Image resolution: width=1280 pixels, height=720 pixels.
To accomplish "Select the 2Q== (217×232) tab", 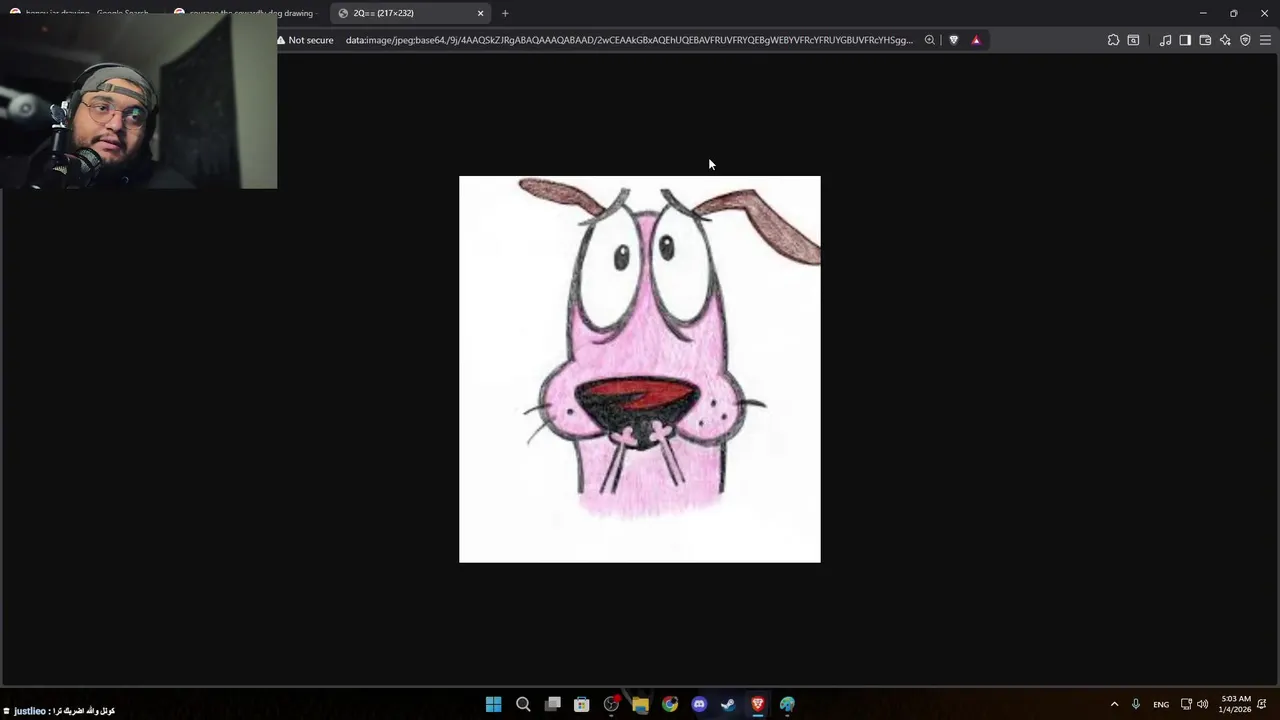I will [x=410, y=13].
